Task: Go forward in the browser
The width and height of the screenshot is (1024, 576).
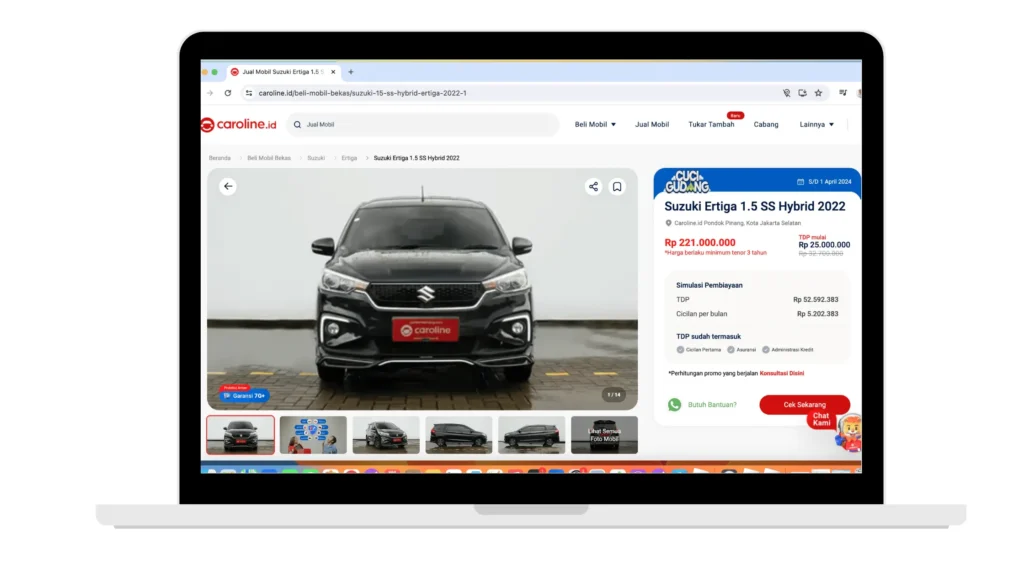Action: click(210, 93)
